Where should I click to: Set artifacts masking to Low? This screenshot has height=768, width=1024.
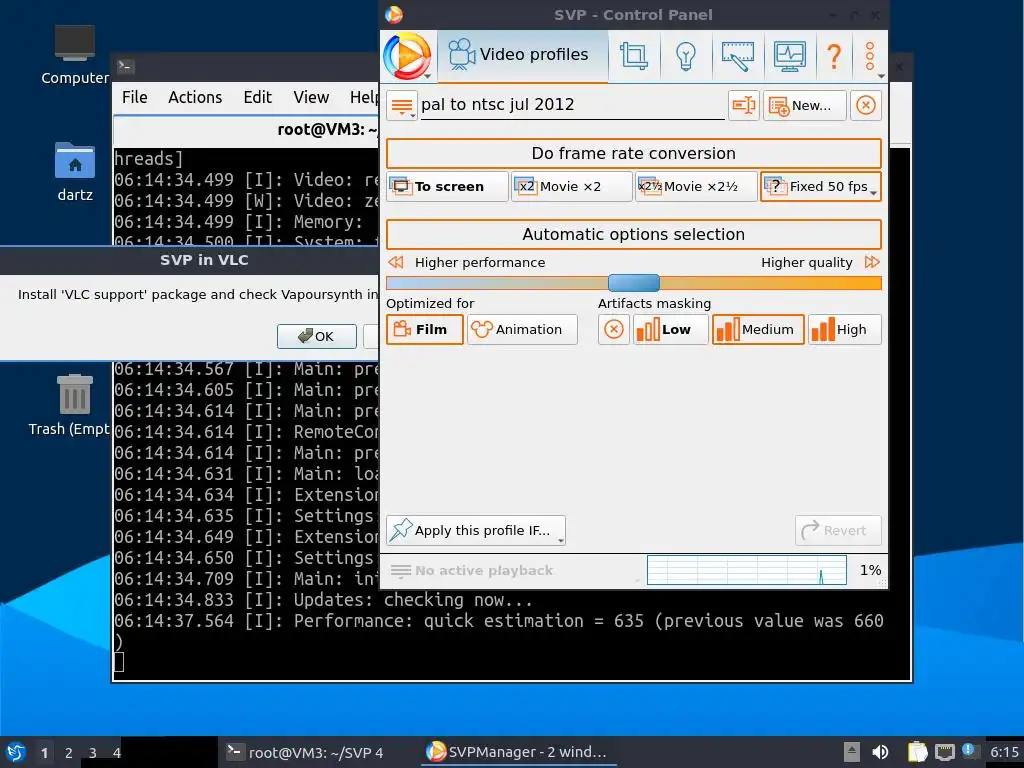670,330
